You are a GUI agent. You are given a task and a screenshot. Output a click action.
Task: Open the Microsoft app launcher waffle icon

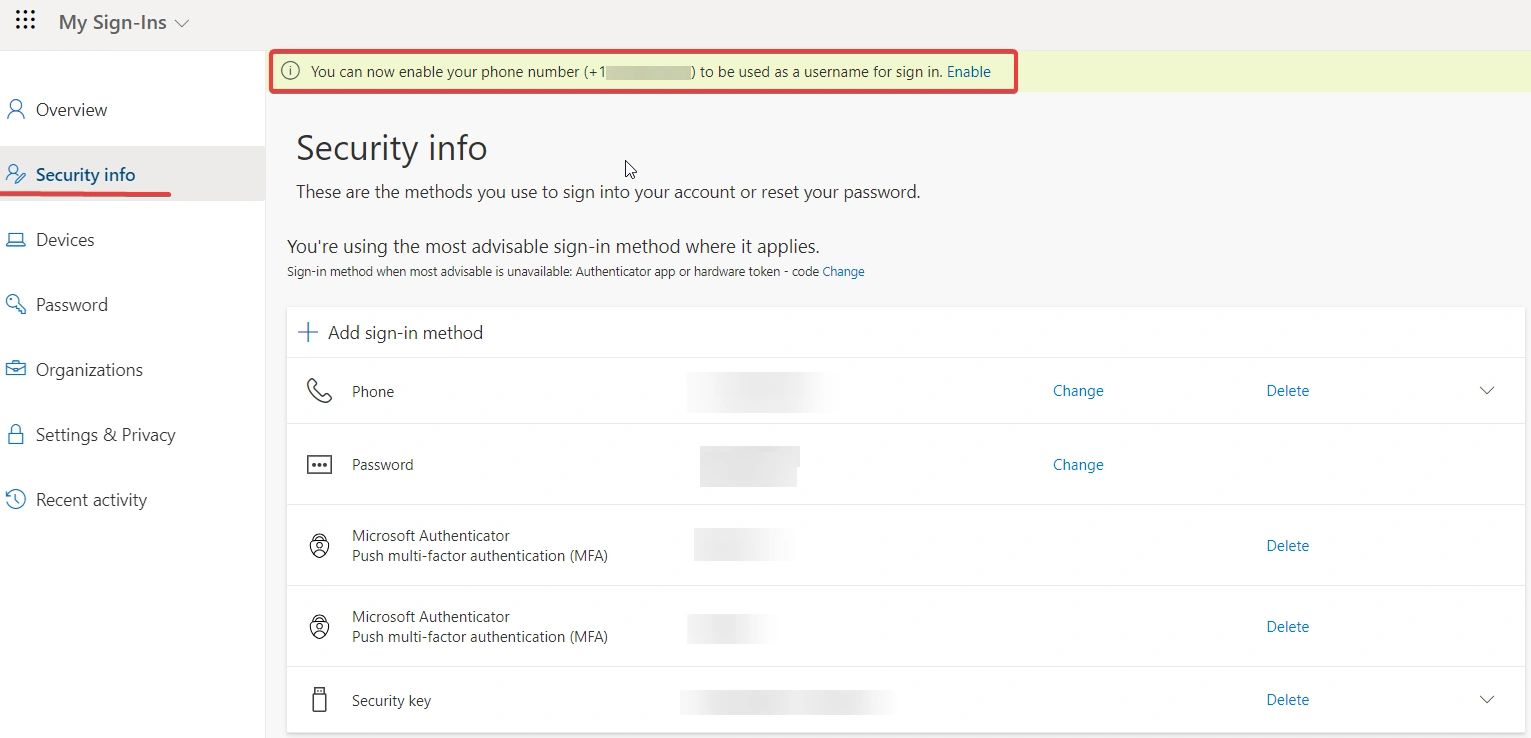coord(25,20)
